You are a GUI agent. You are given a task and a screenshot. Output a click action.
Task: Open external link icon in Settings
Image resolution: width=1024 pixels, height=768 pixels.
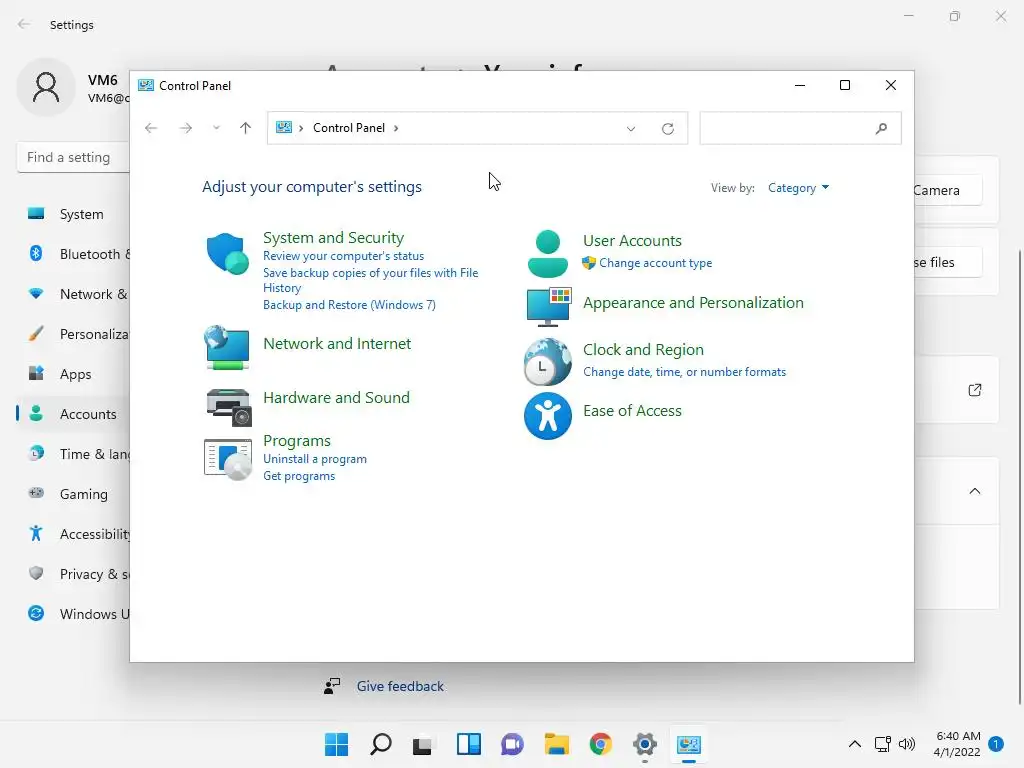(x=974, y=390)
